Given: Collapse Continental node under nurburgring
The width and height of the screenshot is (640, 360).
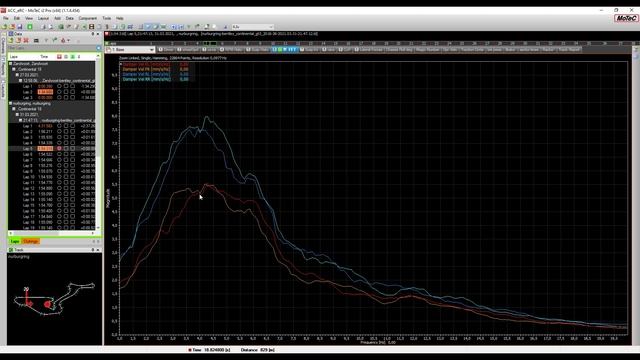Looking at the screenshot, I should click(14, 109).
